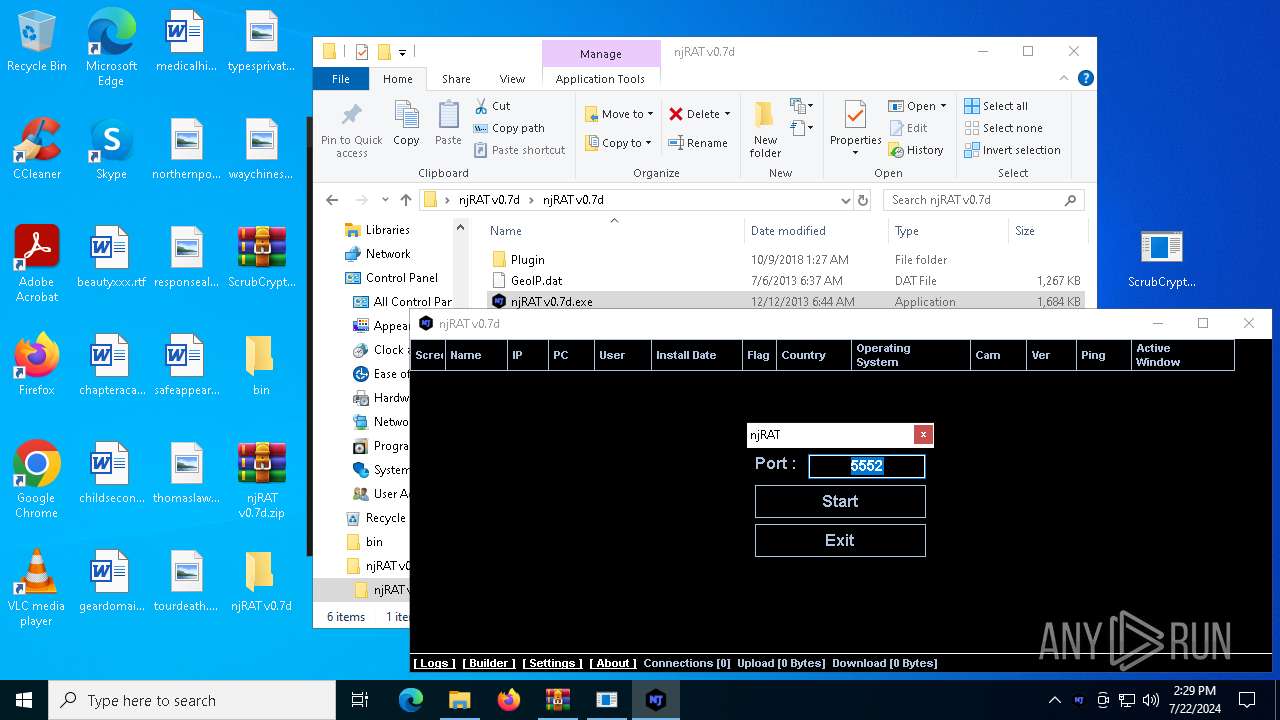
Task: Select the CCleaner desktop icon
Action: (x=37, y=149)
